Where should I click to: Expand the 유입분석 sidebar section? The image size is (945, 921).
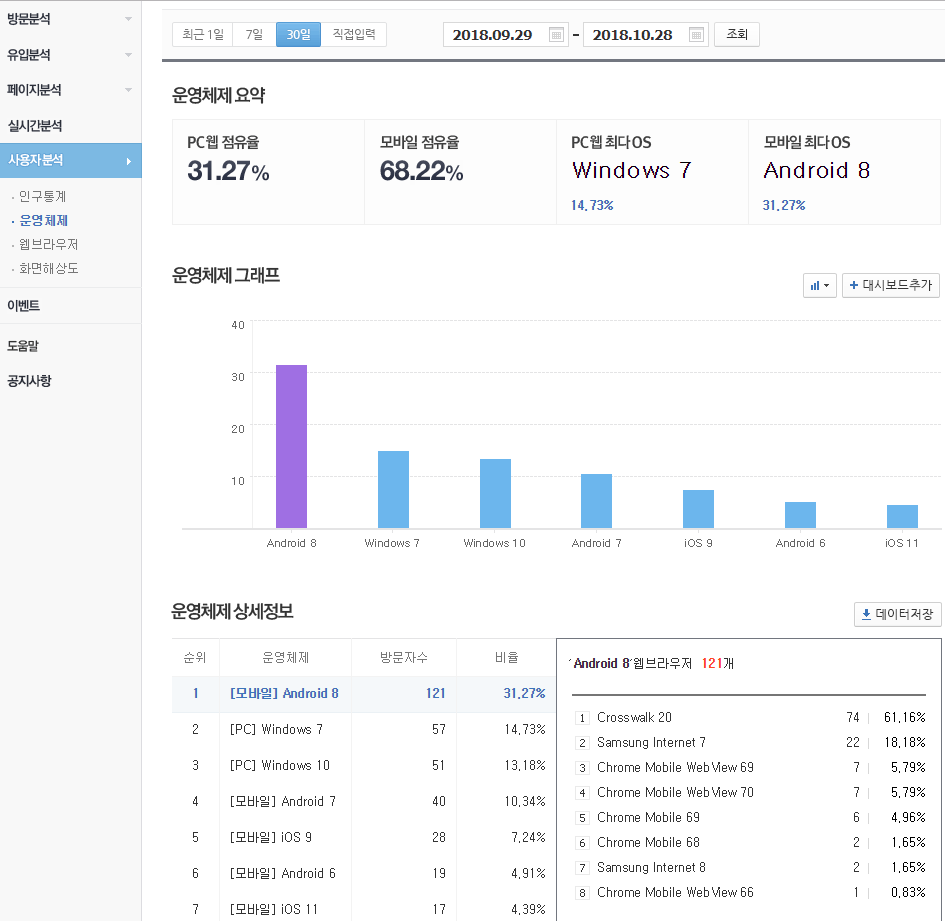pyautogui.click(x=70, y=54)
